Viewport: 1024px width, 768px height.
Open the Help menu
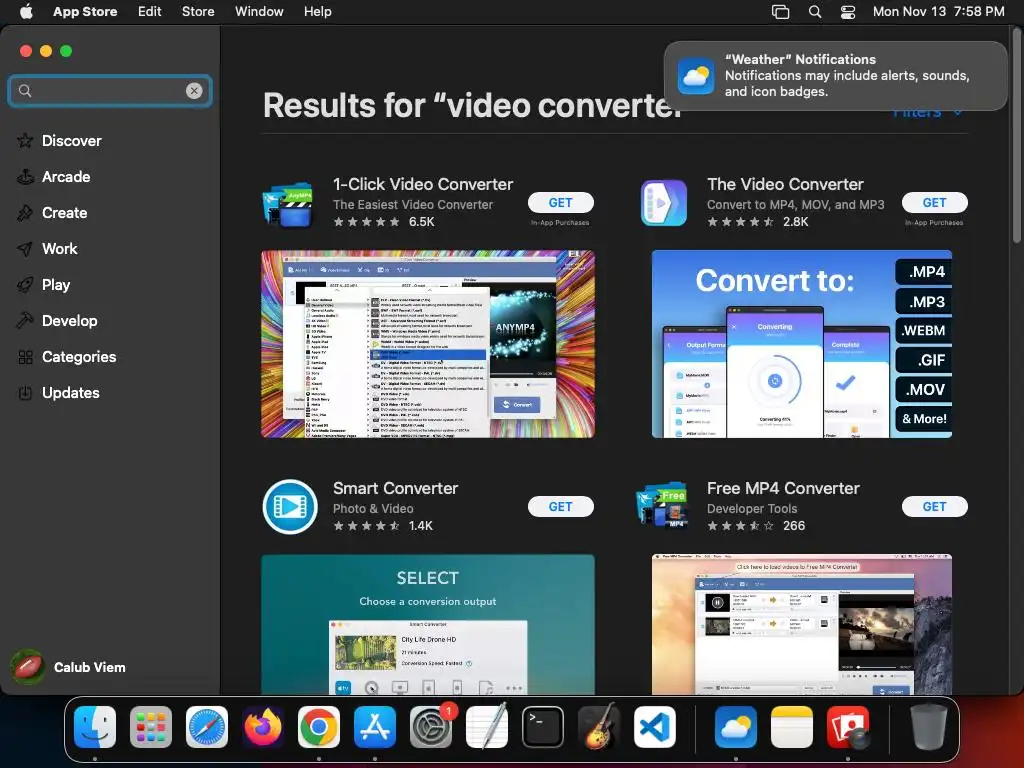(x=317, y=11)
